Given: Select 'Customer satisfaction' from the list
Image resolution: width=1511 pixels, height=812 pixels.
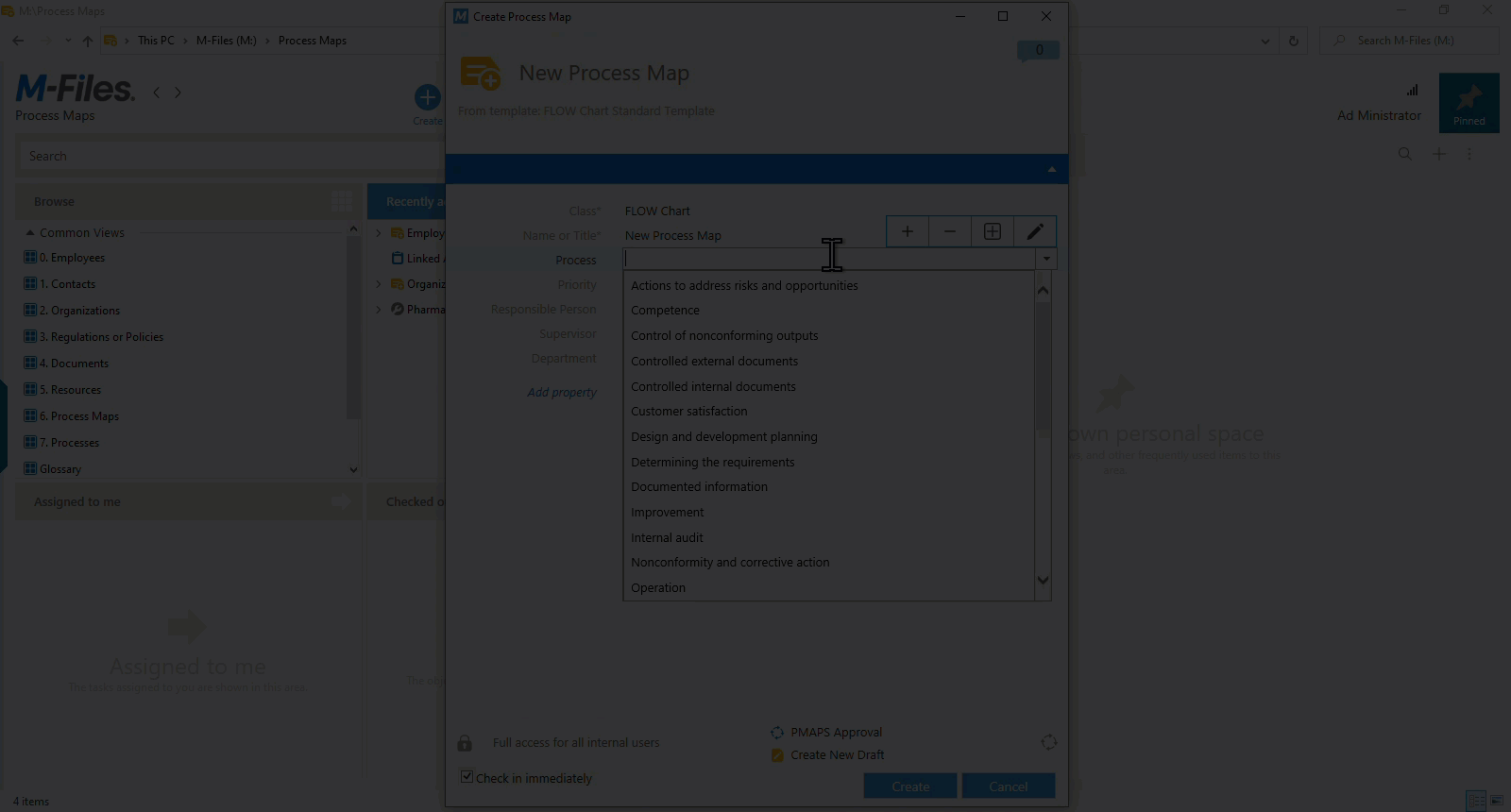Looking at the screenshot, I should (688, 412).
